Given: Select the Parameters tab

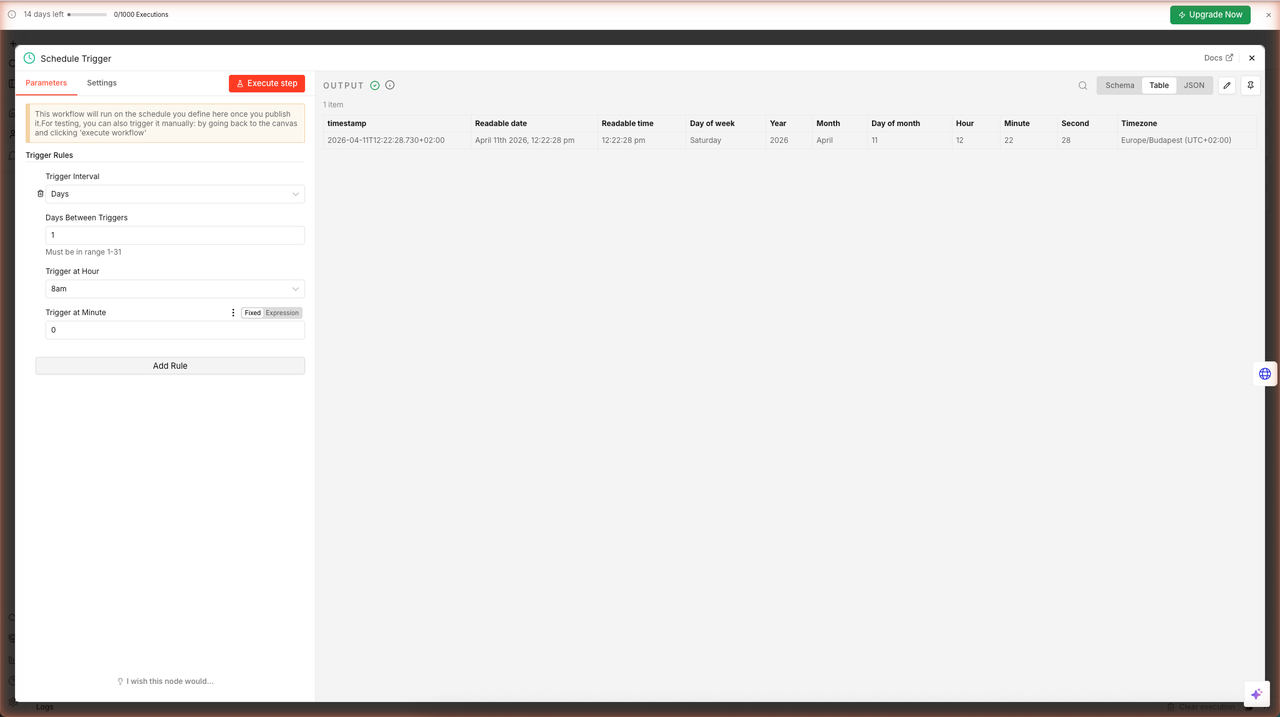Looking at the screenshot, I should click(x=46, y=83).
